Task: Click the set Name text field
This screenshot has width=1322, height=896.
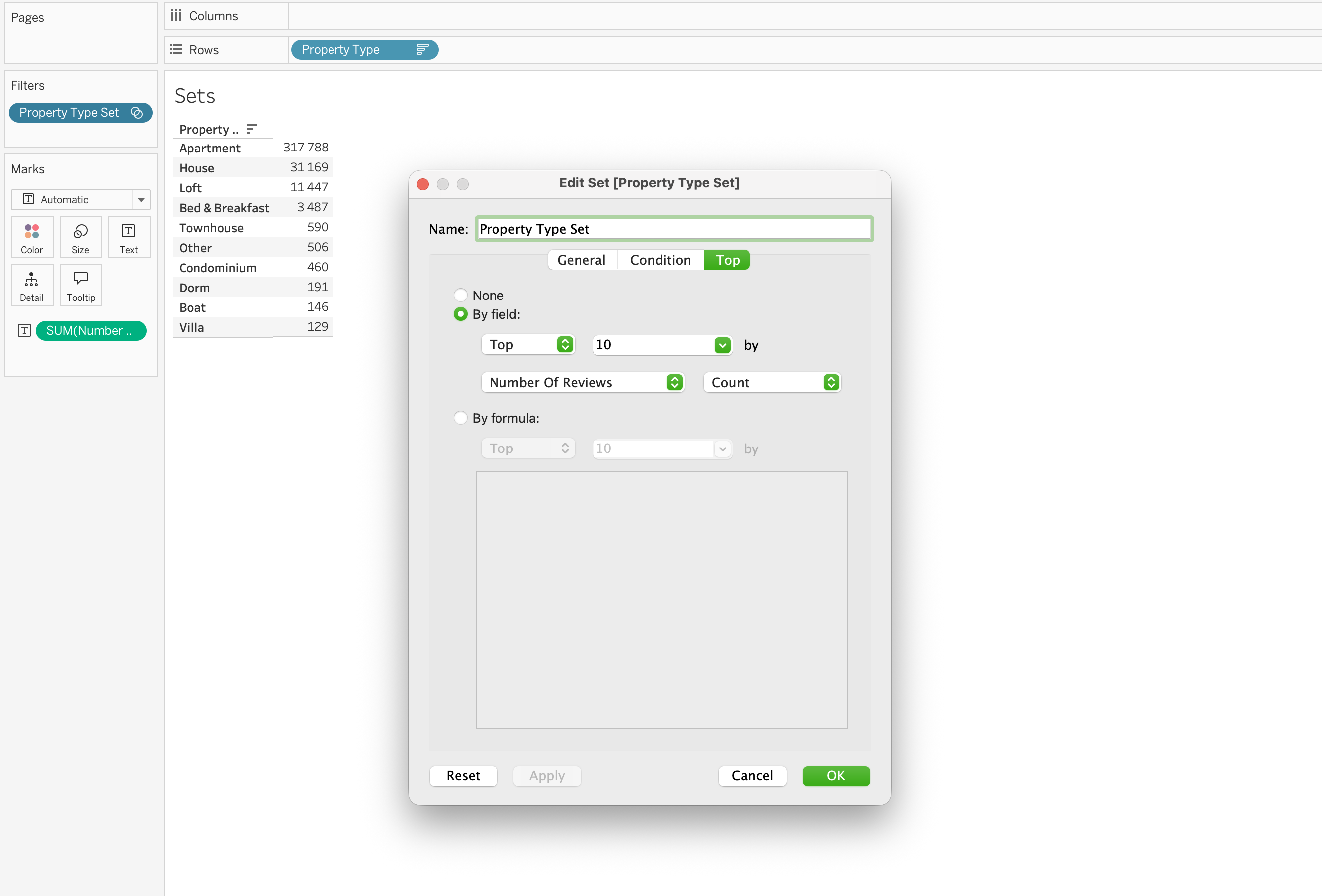Action: [x=673, y=229]
